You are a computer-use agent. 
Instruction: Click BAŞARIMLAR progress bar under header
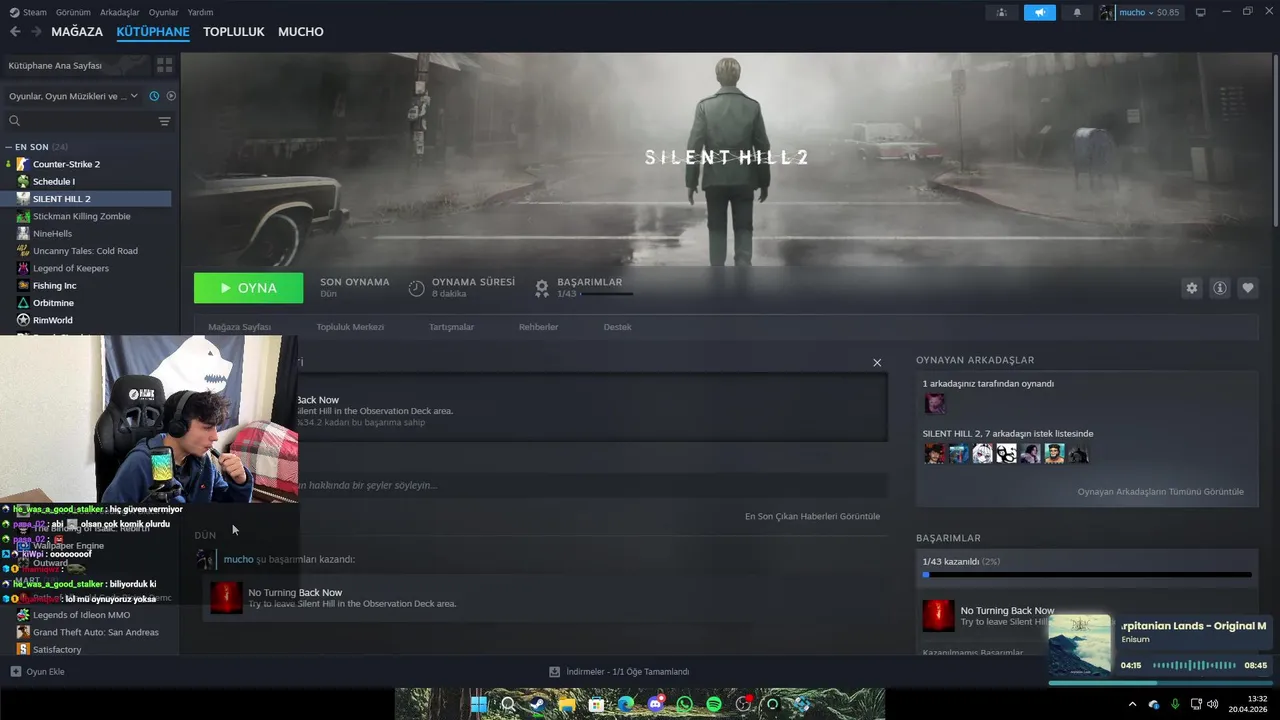tap(607, 294)
